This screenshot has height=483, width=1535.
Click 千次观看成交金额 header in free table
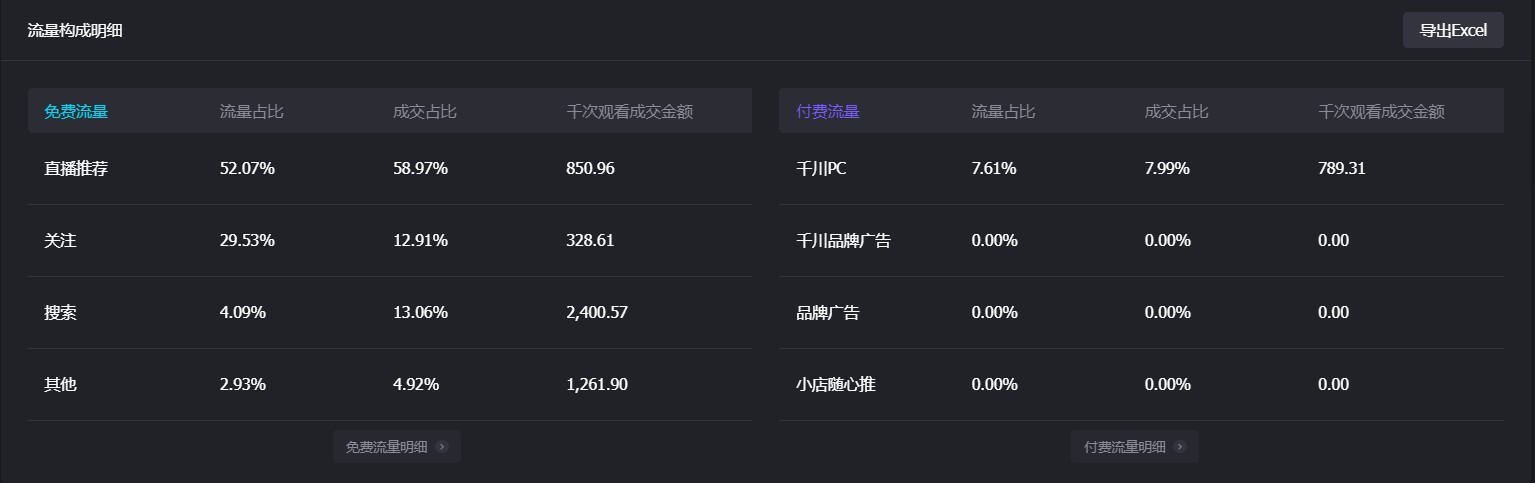630,112
